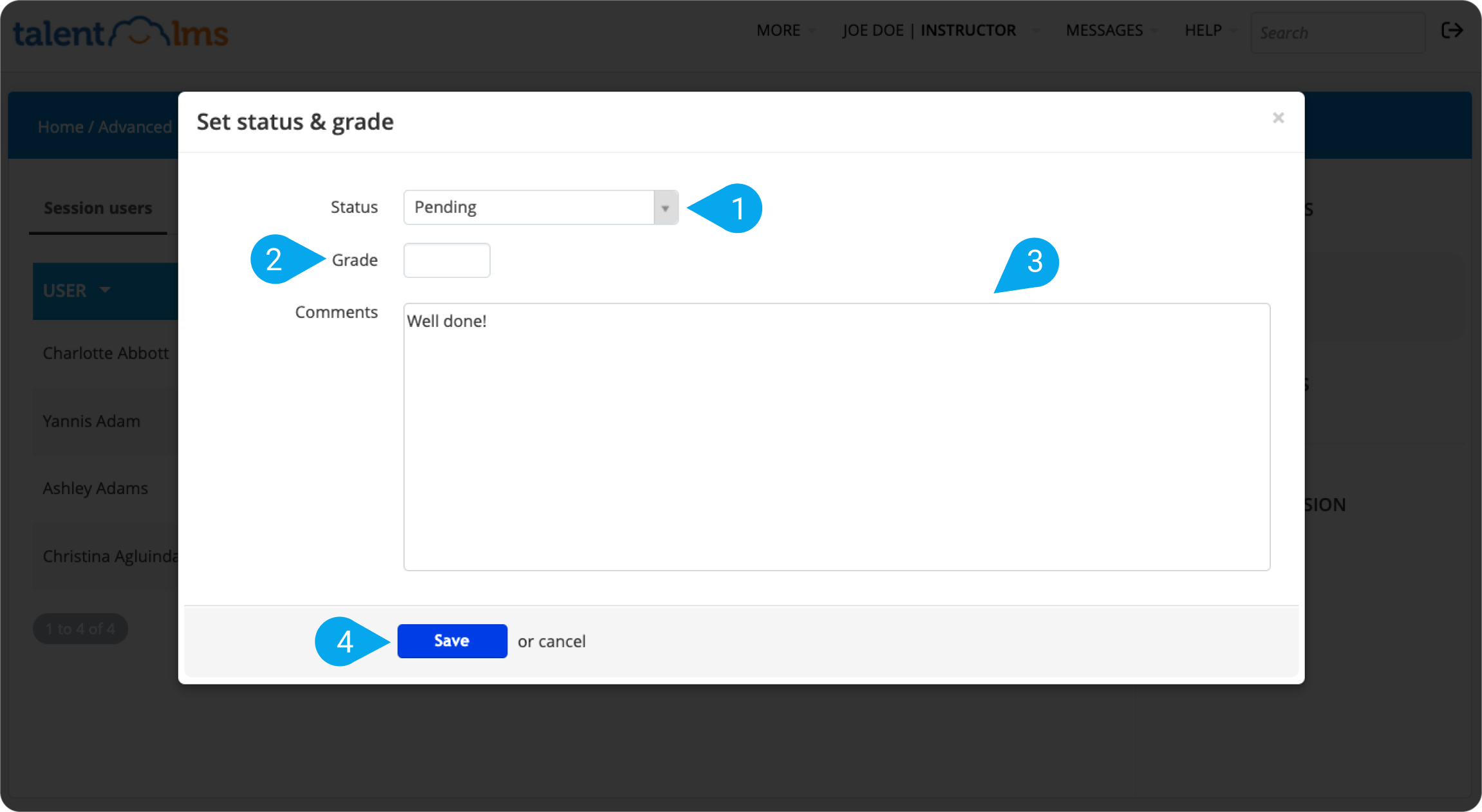Image resolution: width=1482 pixels, height=812 pixels.
Task: Open the HELP menu
Action: 1210,30
